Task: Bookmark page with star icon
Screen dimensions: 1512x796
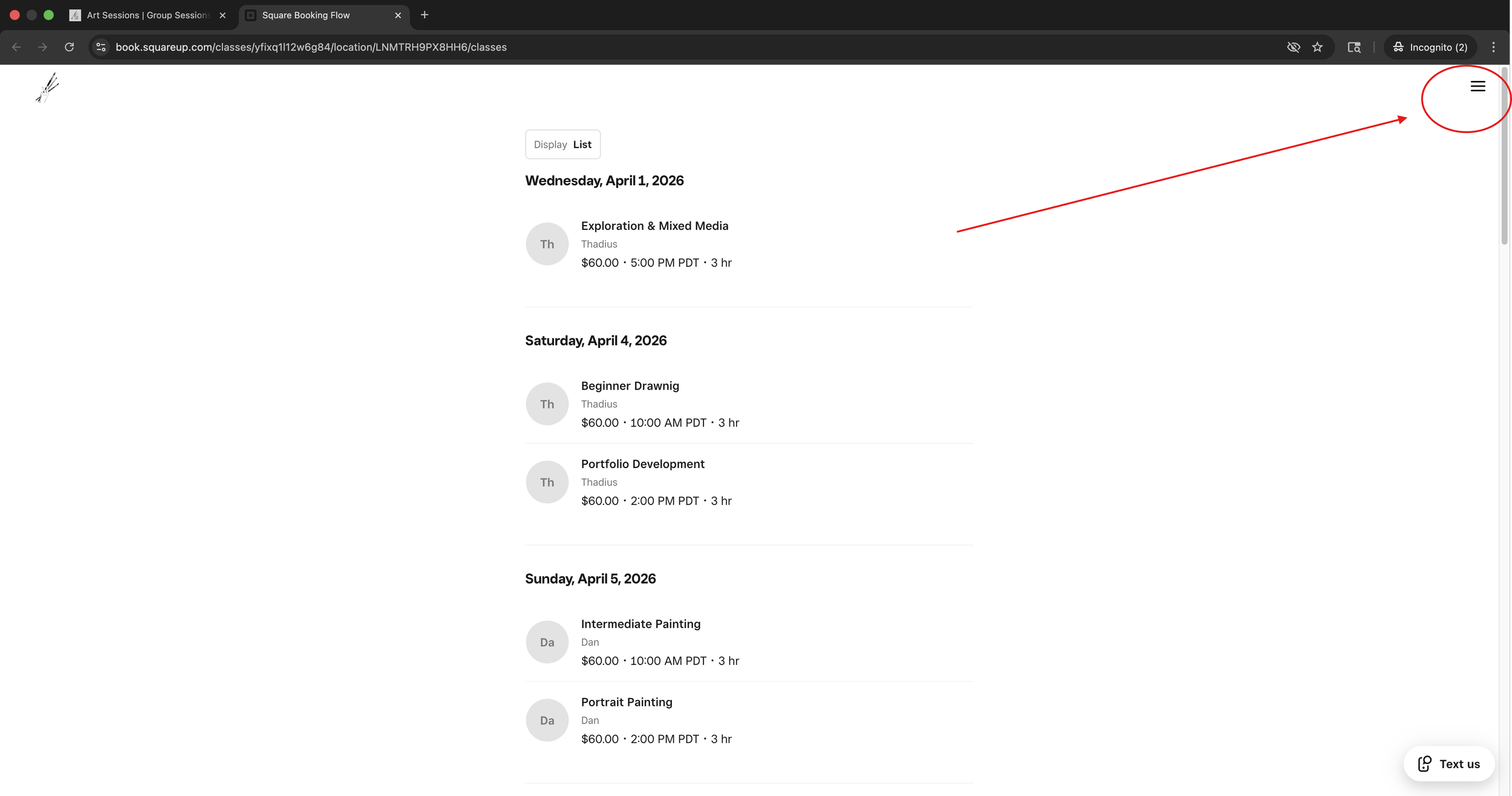Action: [1317, 47]
